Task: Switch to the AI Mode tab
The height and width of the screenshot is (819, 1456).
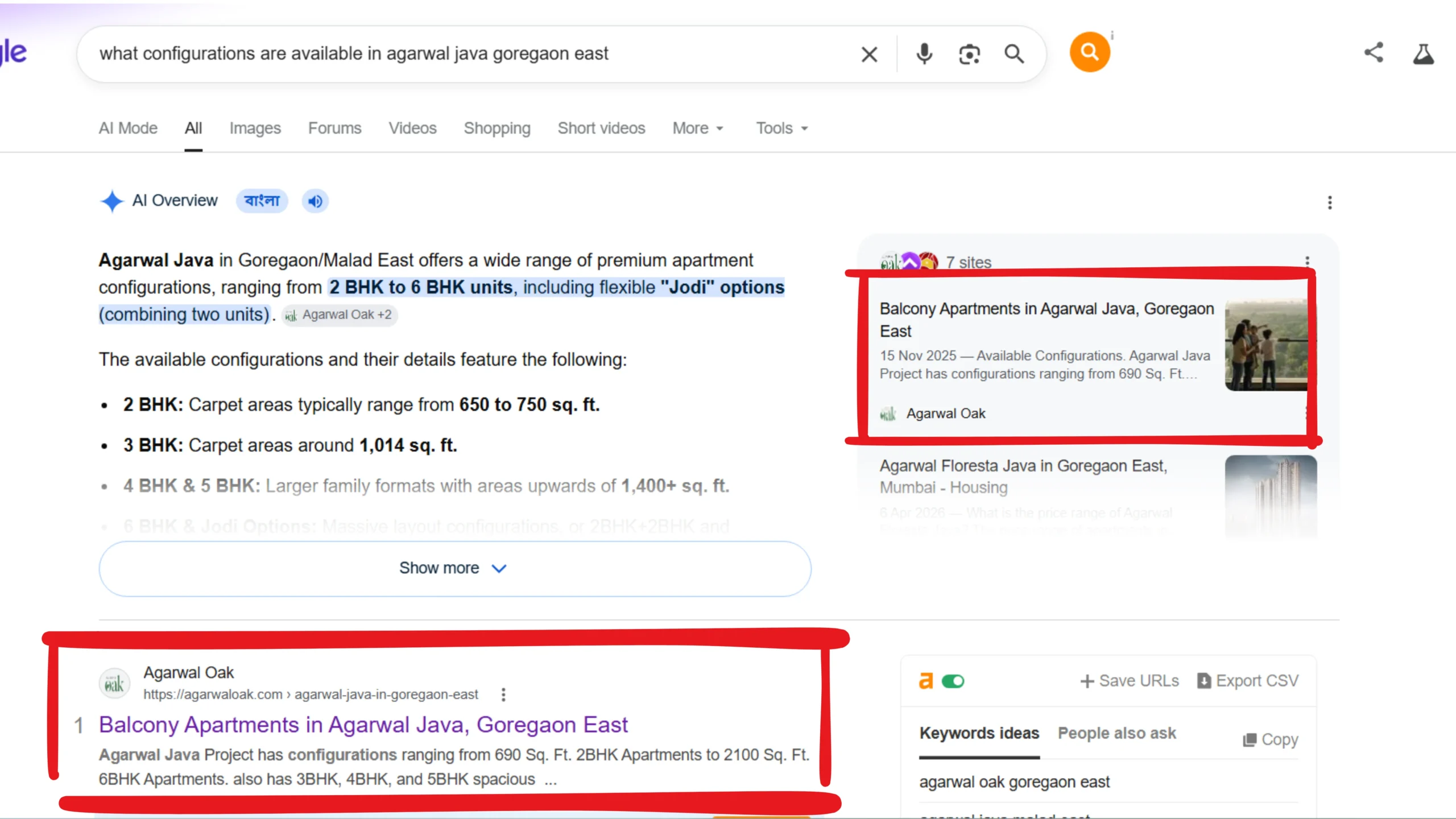Action: click(128, 129)
